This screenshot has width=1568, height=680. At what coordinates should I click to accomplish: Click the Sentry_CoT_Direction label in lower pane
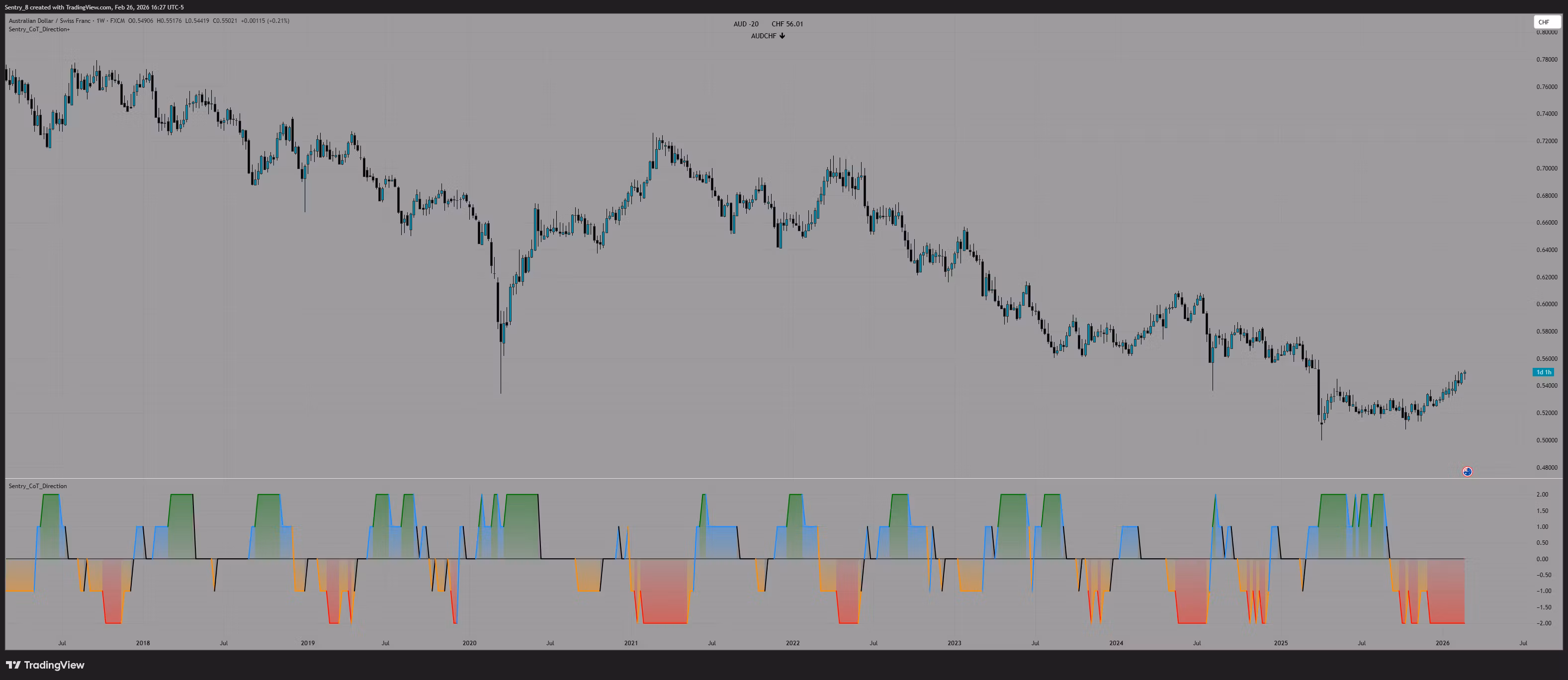point(38,486)
